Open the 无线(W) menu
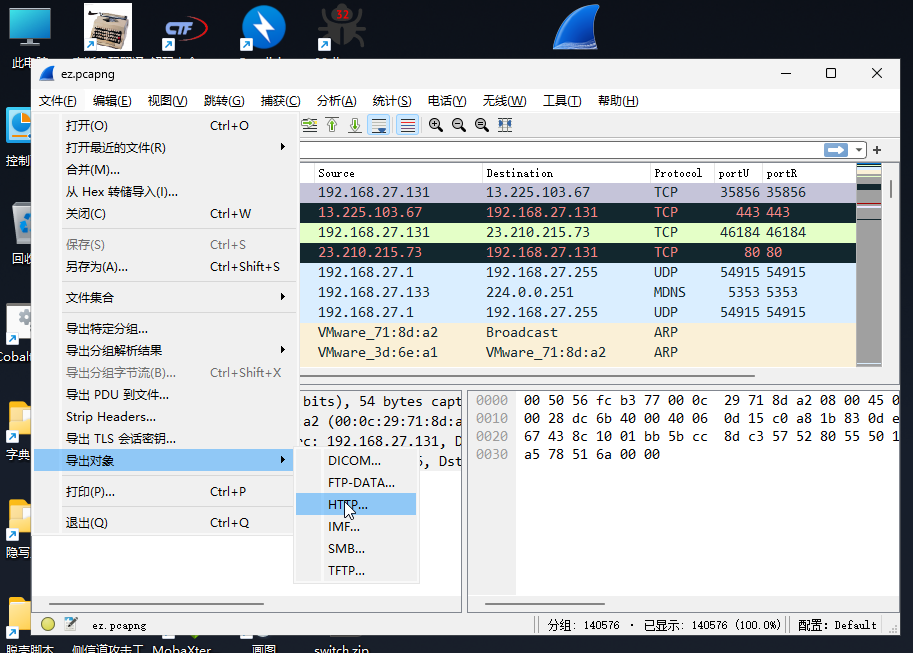This screenshot has height=653, width=913. pyautogui.click(x=504, y=101)
